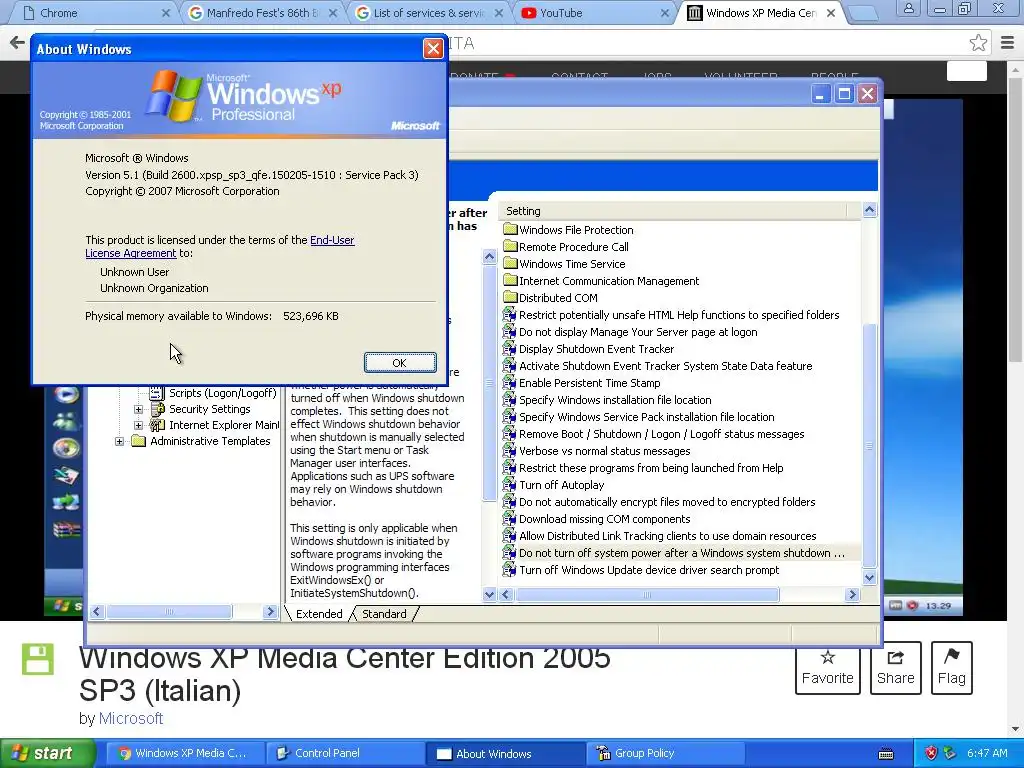The height and width of the screenshot is (768, 1024).
Task: Close the About Windows dialog
Action: tap(433, 48)
